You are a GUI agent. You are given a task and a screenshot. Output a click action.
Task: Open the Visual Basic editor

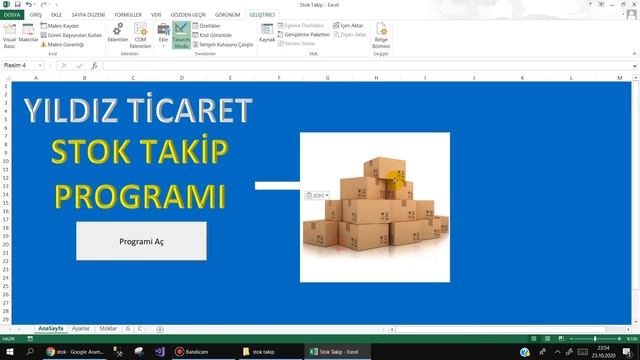coord(9,36)
